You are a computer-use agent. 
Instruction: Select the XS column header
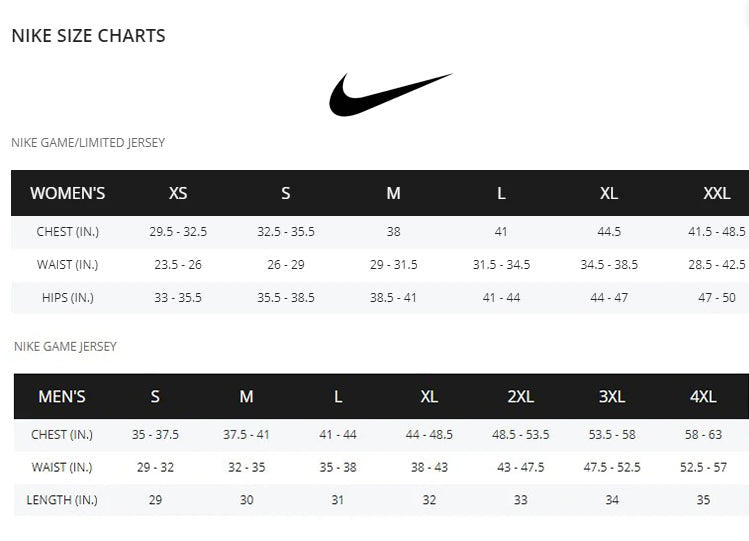point(178,193)
